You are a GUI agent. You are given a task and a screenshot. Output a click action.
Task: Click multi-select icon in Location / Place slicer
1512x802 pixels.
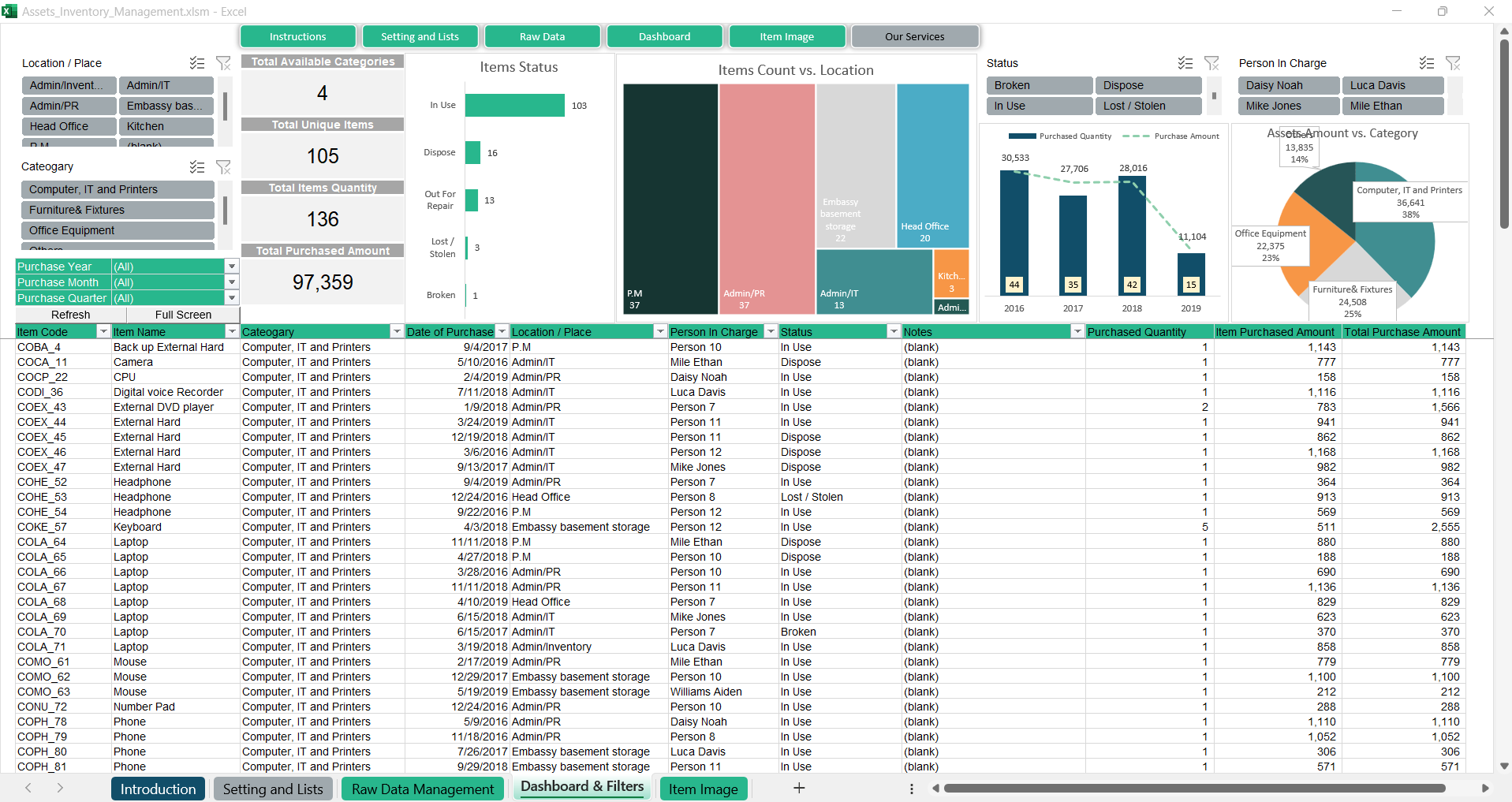[197, 63]
